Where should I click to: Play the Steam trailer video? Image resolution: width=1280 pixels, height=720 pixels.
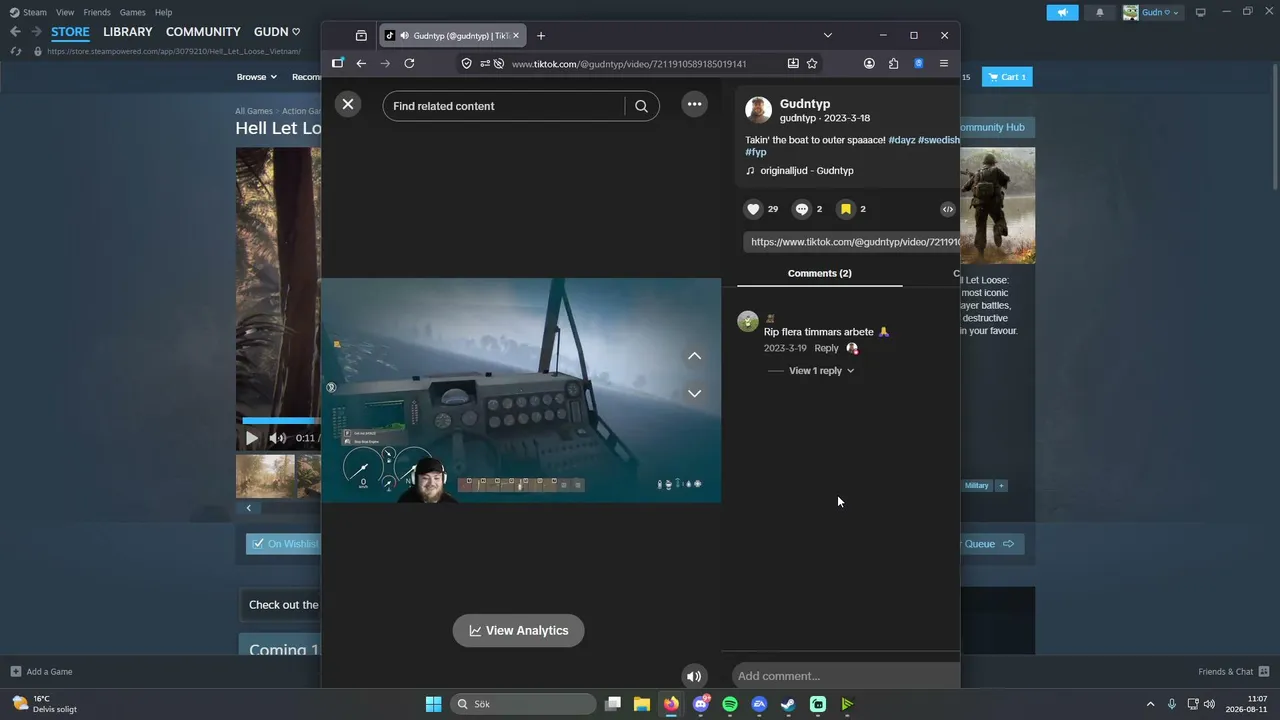pos(252,438)
